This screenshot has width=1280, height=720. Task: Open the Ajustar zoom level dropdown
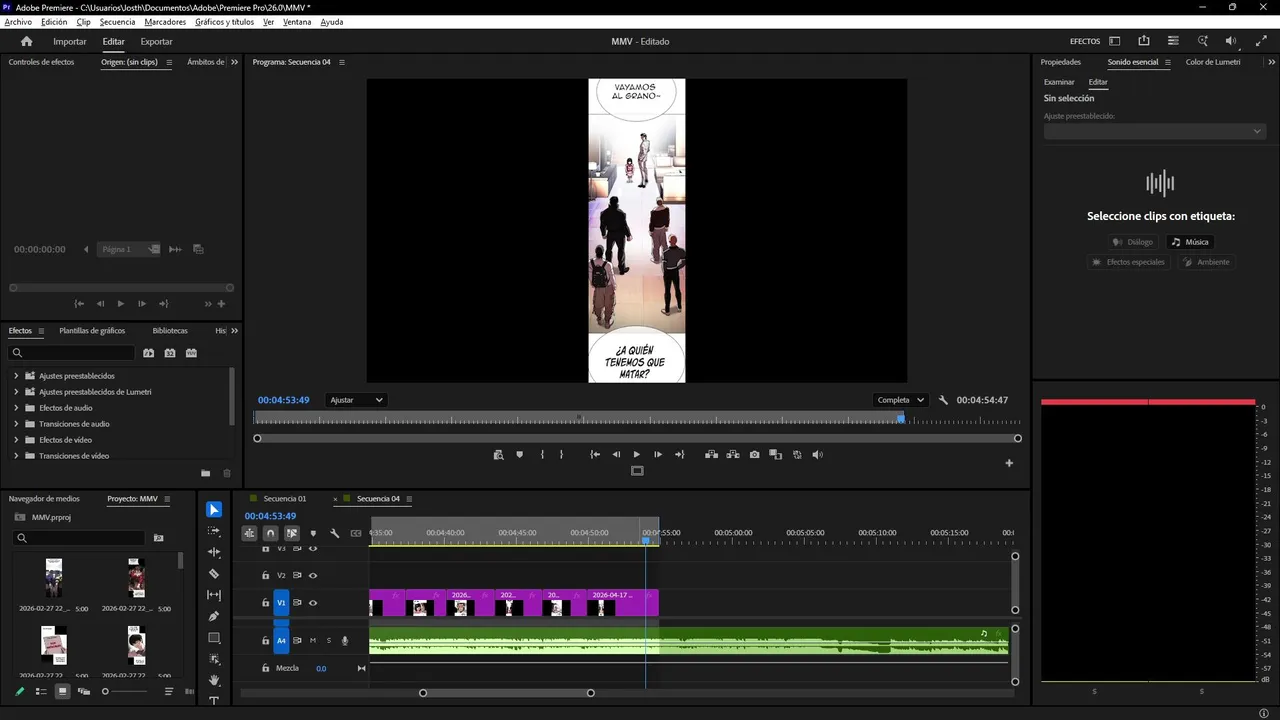(x=357, y=400)
